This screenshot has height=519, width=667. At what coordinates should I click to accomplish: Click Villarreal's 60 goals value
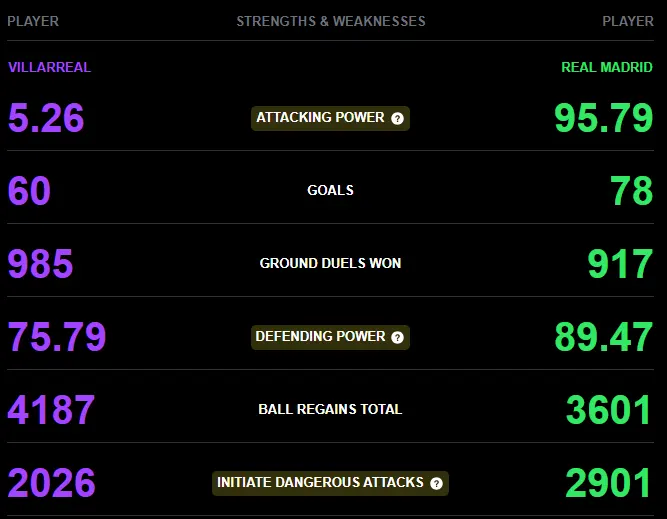[x=29, y=191]
